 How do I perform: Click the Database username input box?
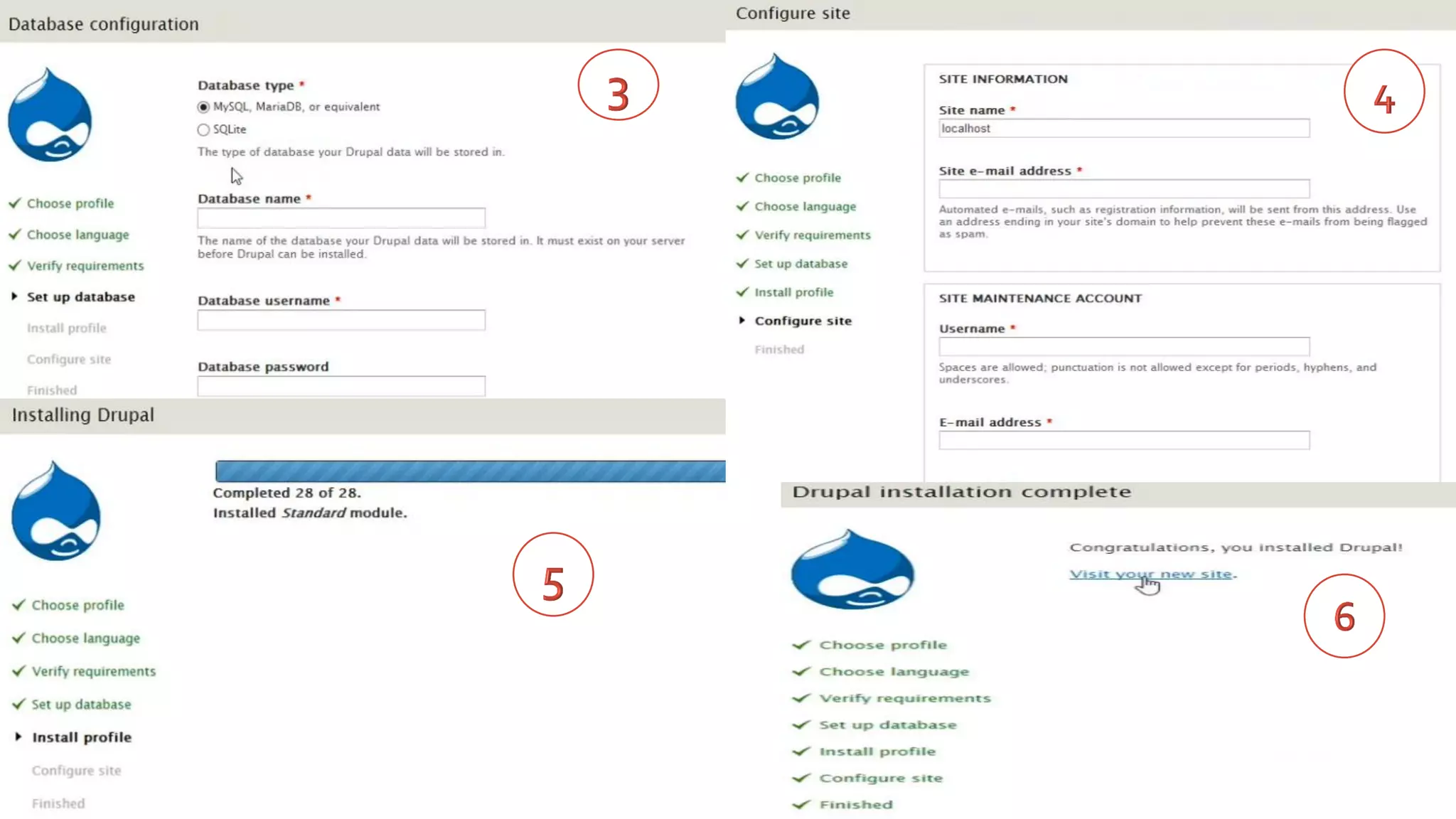(341, 320)
